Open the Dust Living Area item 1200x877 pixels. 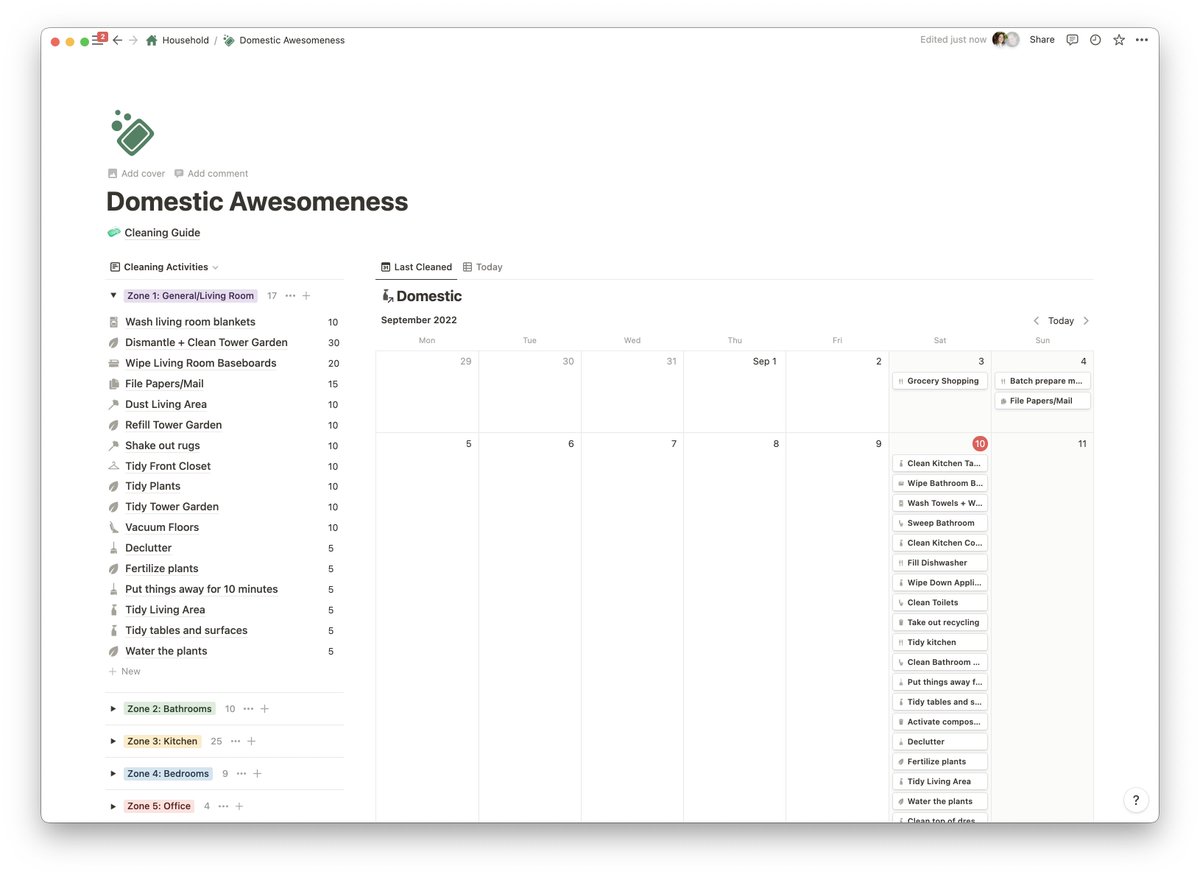pos(166,404)
